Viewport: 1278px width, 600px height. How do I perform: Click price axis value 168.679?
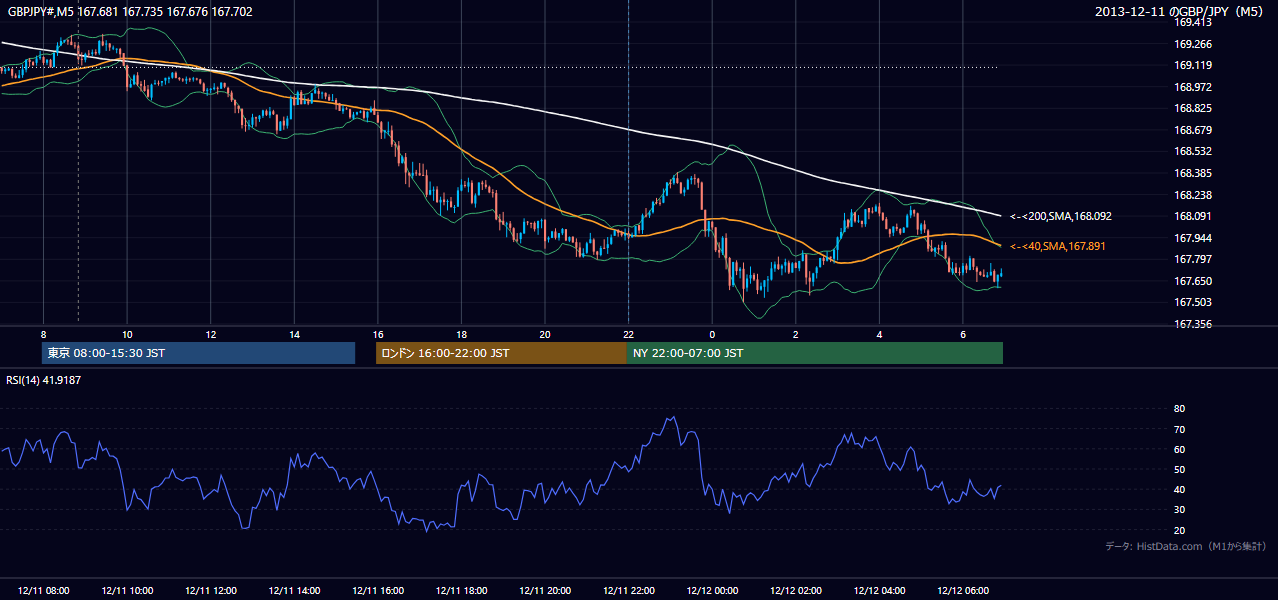point(1192,130)
